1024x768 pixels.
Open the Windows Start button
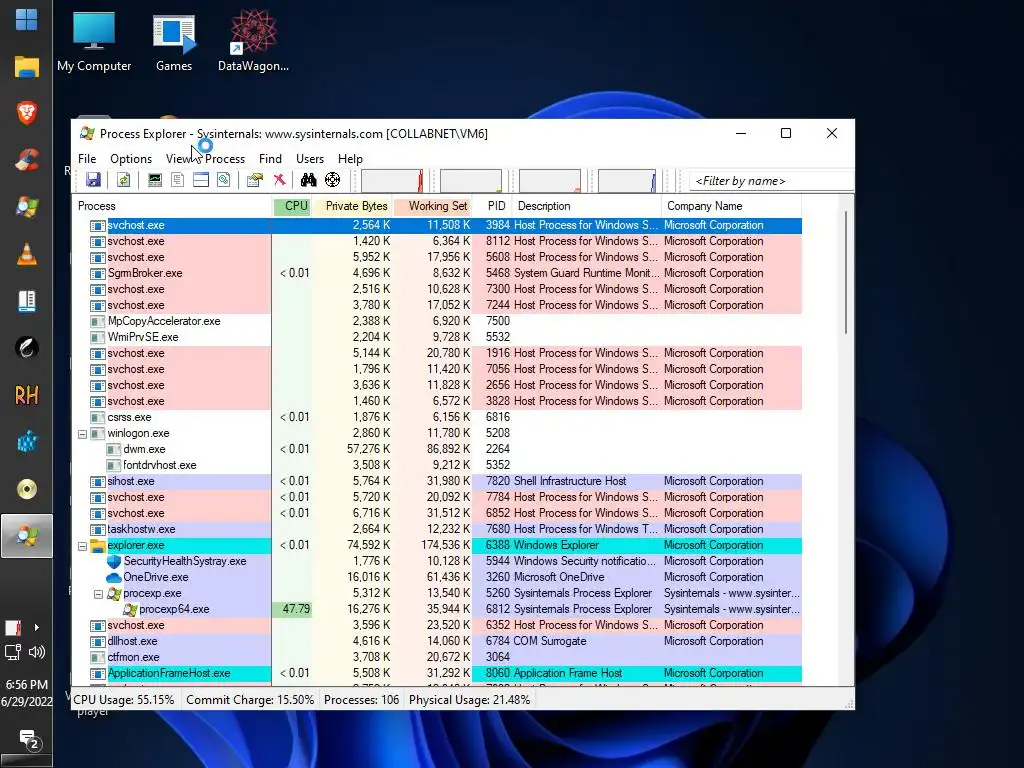coord(26,20)
